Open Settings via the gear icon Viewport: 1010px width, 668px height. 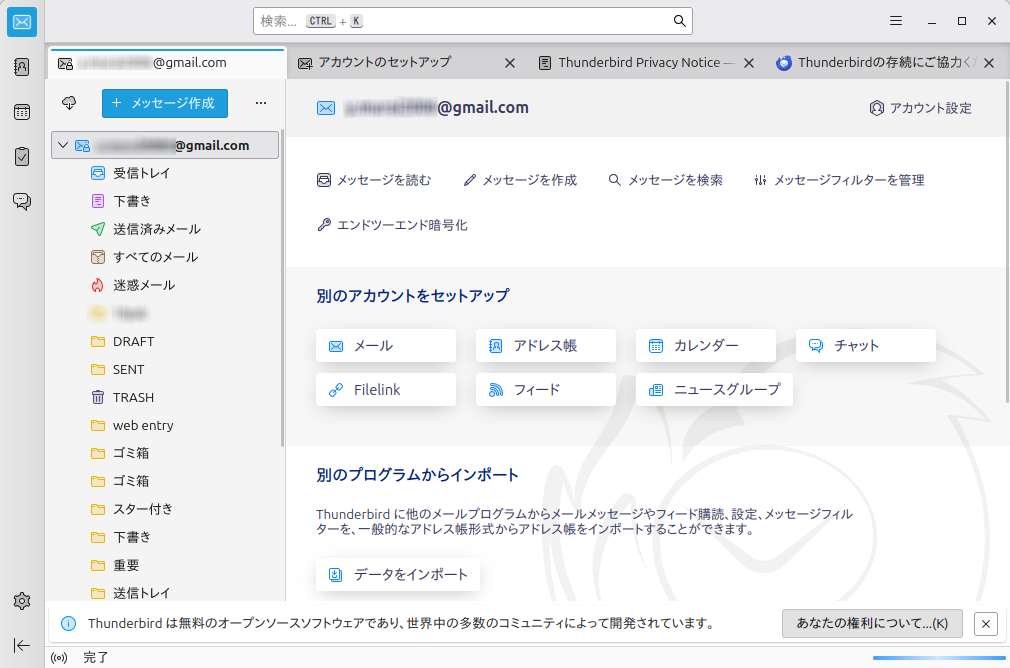coord(22,601)
